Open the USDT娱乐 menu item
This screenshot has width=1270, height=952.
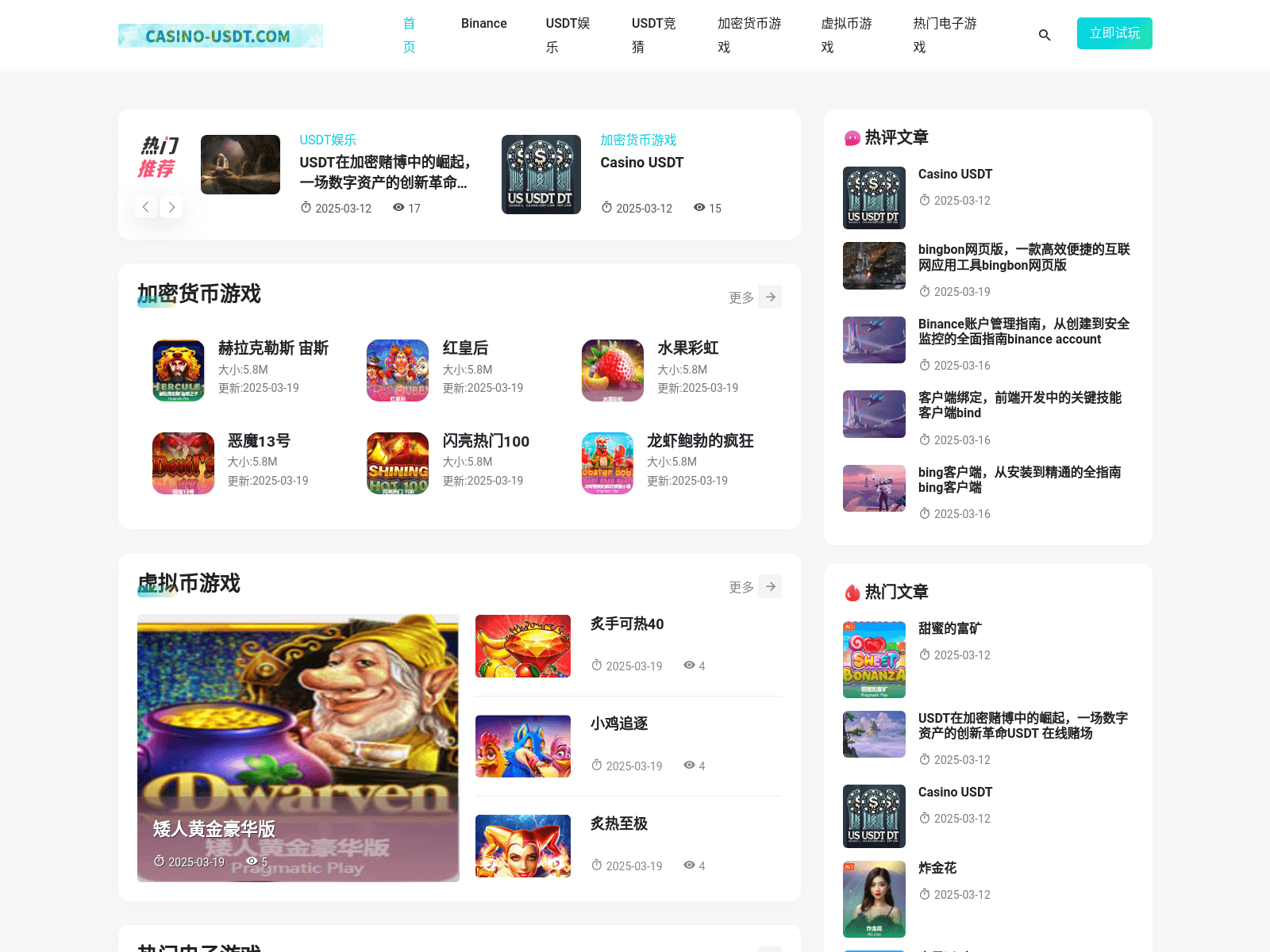pyautogui.click(x=568, y=35)
